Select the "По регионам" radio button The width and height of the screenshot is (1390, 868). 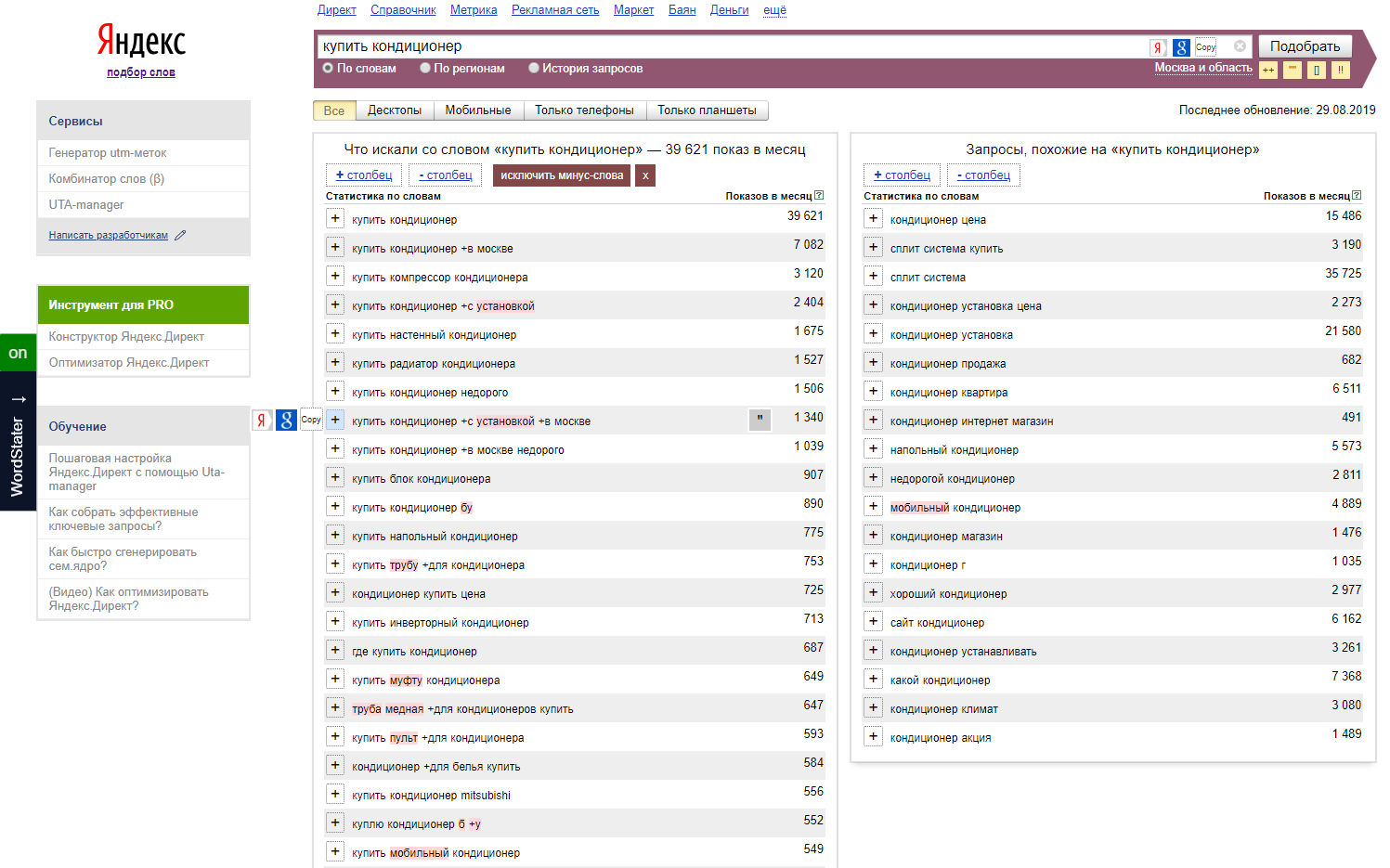point(425,68)
